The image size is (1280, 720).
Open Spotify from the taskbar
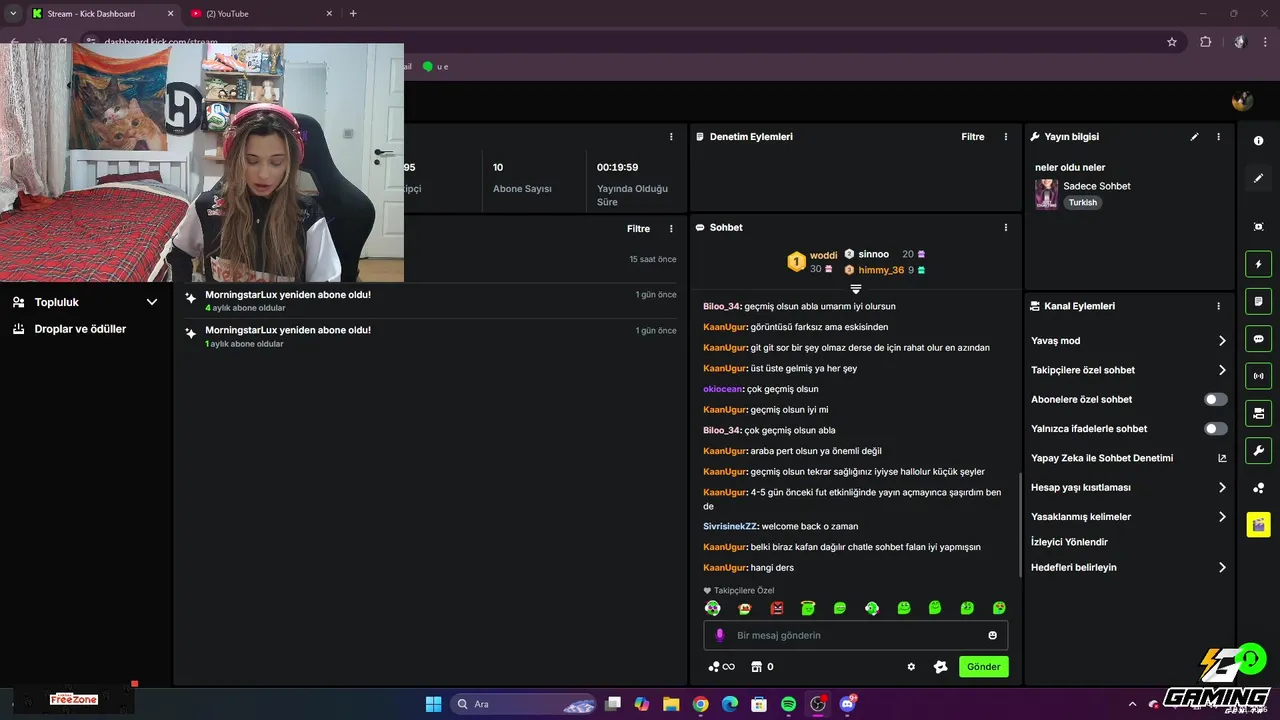coord(788,704)
